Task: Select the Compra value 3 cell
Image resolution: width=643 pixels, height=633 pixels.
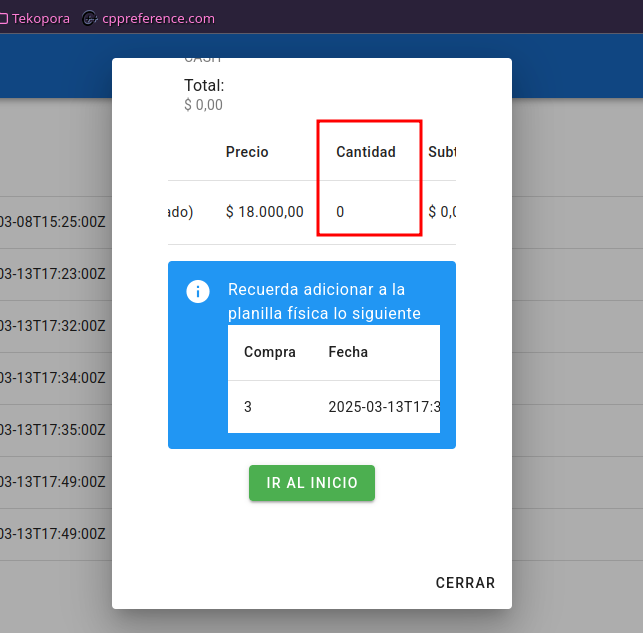Action: point(248,407)
